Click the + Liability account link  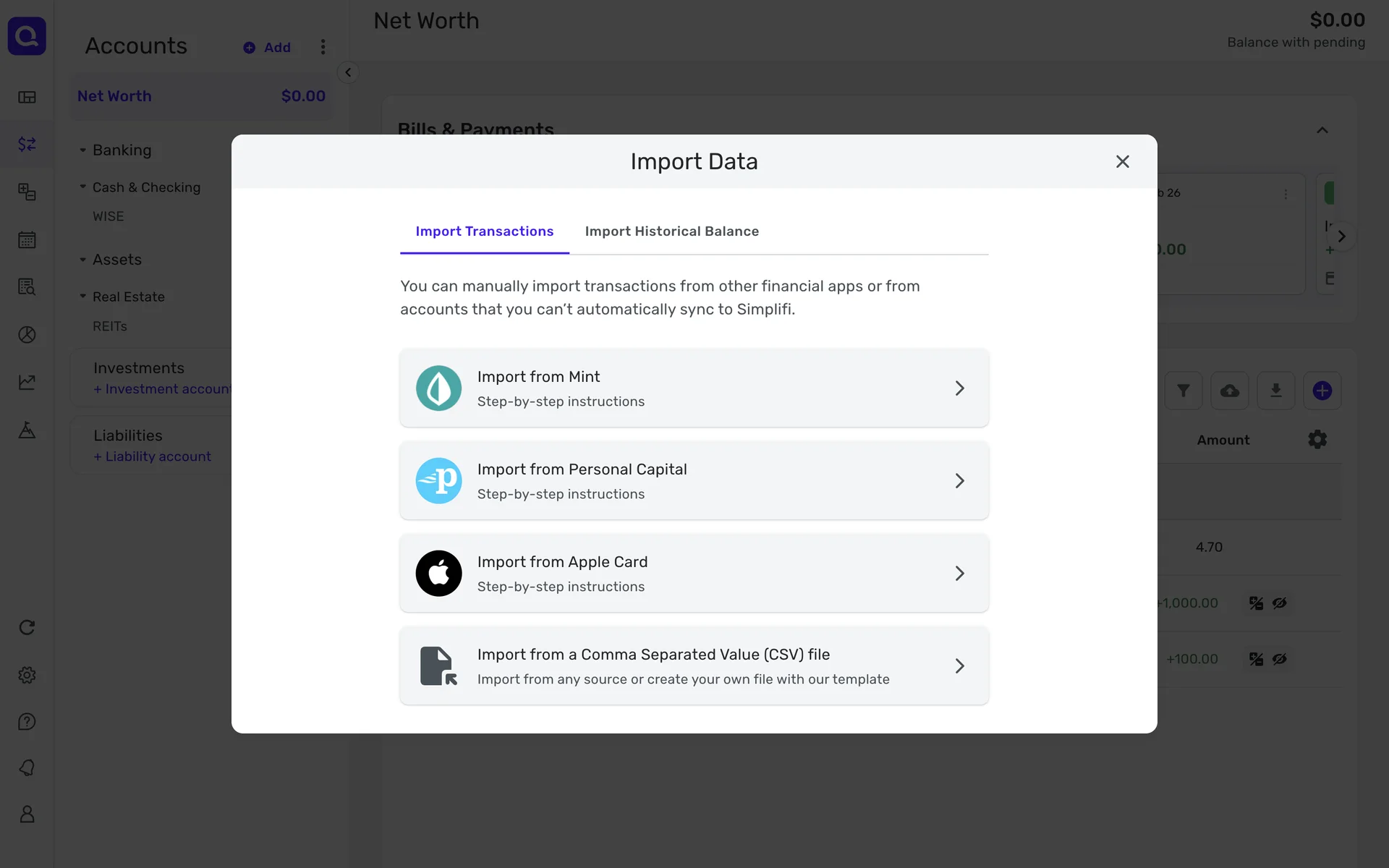[152, 457]
